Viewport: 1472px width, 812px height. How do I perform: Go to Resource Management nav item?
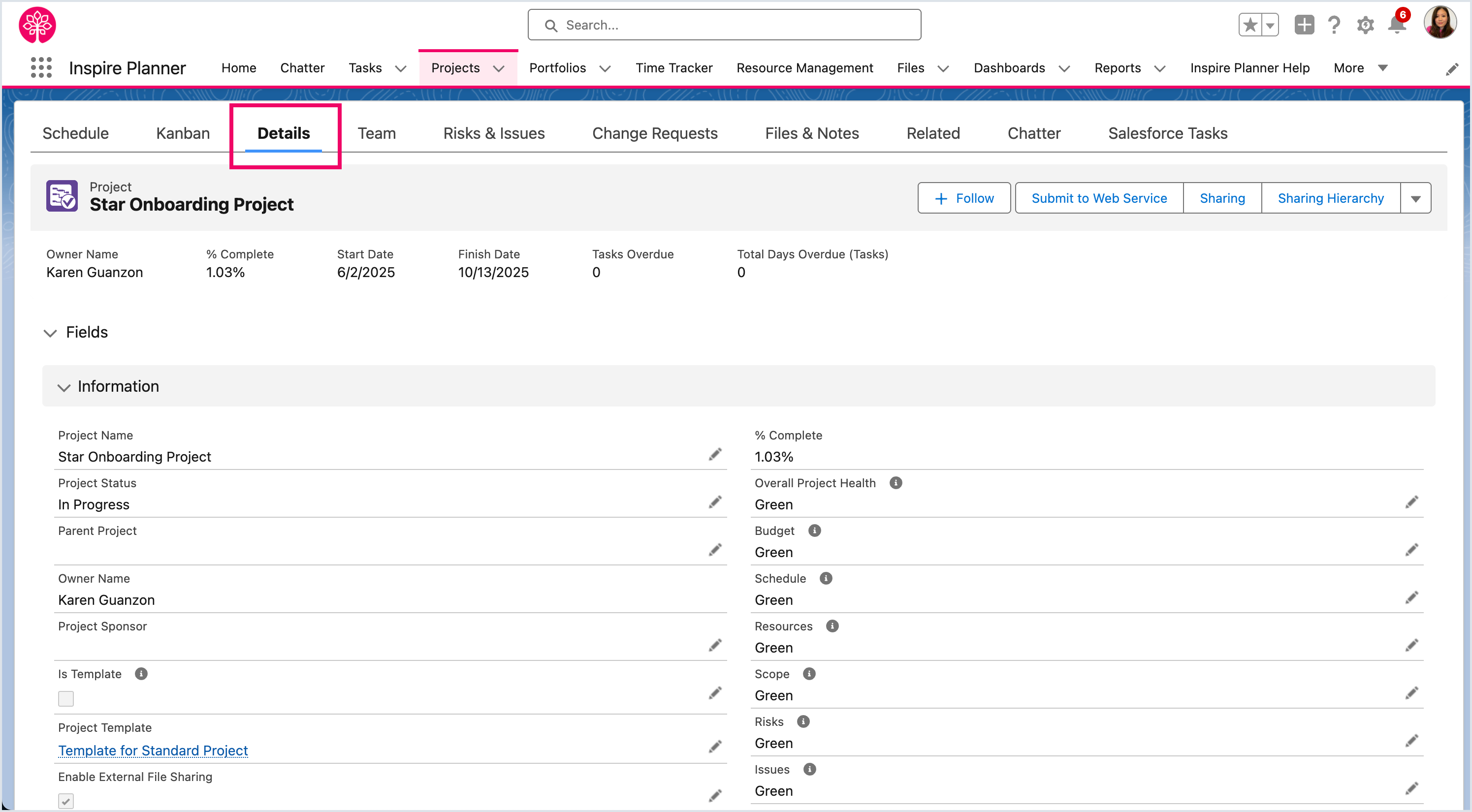click(x=804, y=68)
